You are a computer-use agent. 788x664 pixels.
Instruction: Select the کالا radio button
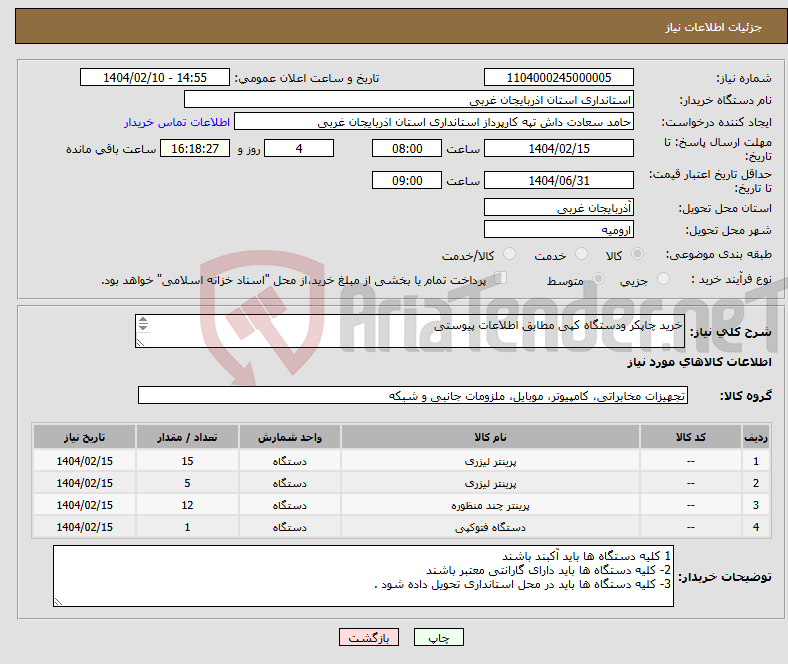[638, 255]
